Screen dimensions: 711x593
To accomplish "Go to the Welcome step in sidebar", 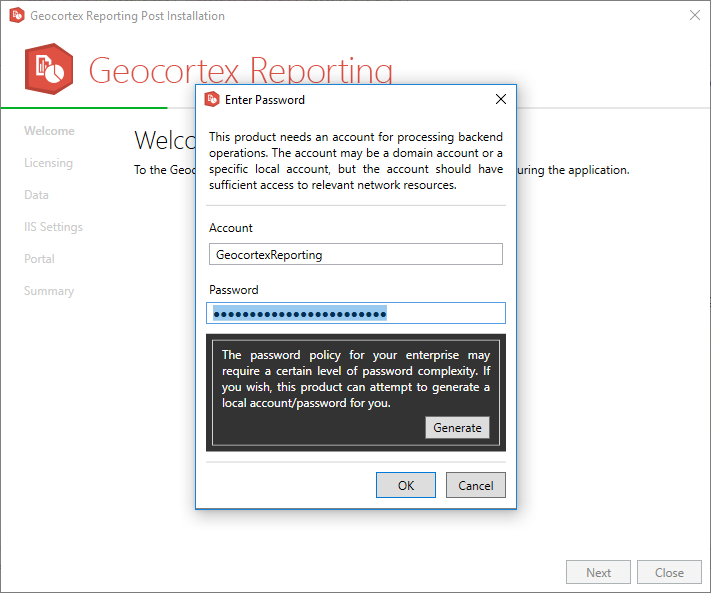I will click(49, 131).
